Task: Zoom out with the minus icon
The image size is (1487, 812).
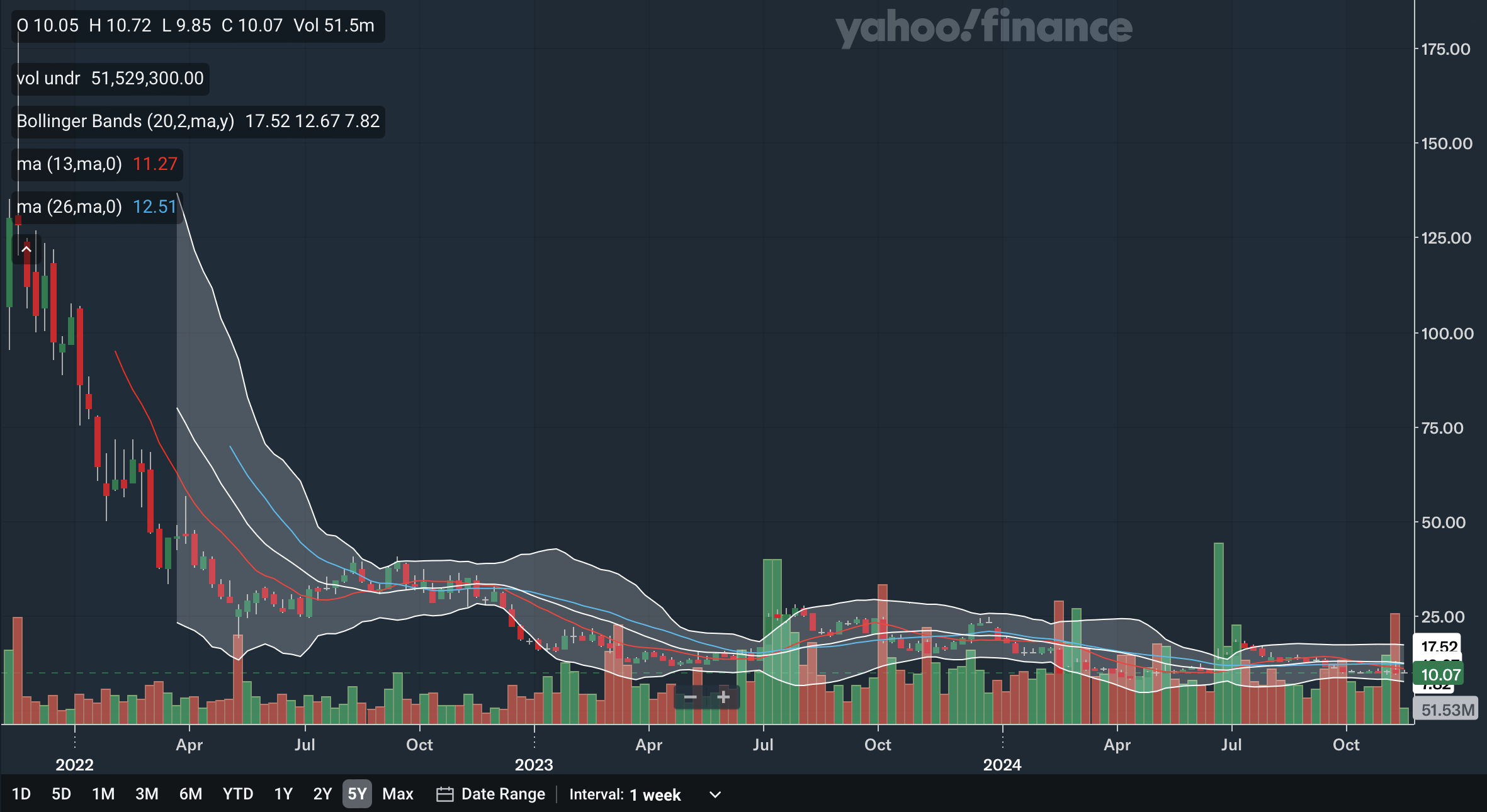Action: pyautogui.click(x=690, y=697)
